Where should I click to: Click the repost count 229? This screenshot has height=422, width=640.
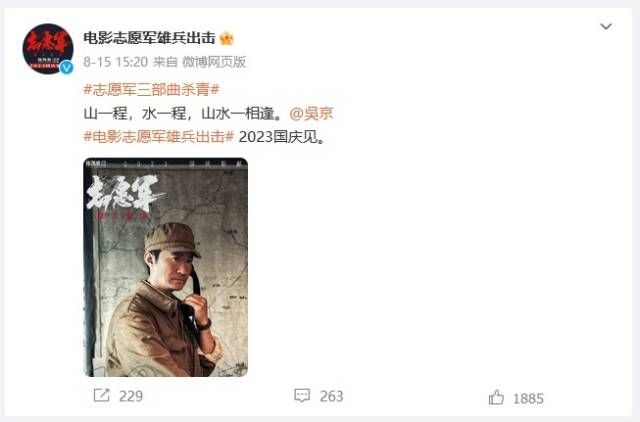(x=131, y=396)
